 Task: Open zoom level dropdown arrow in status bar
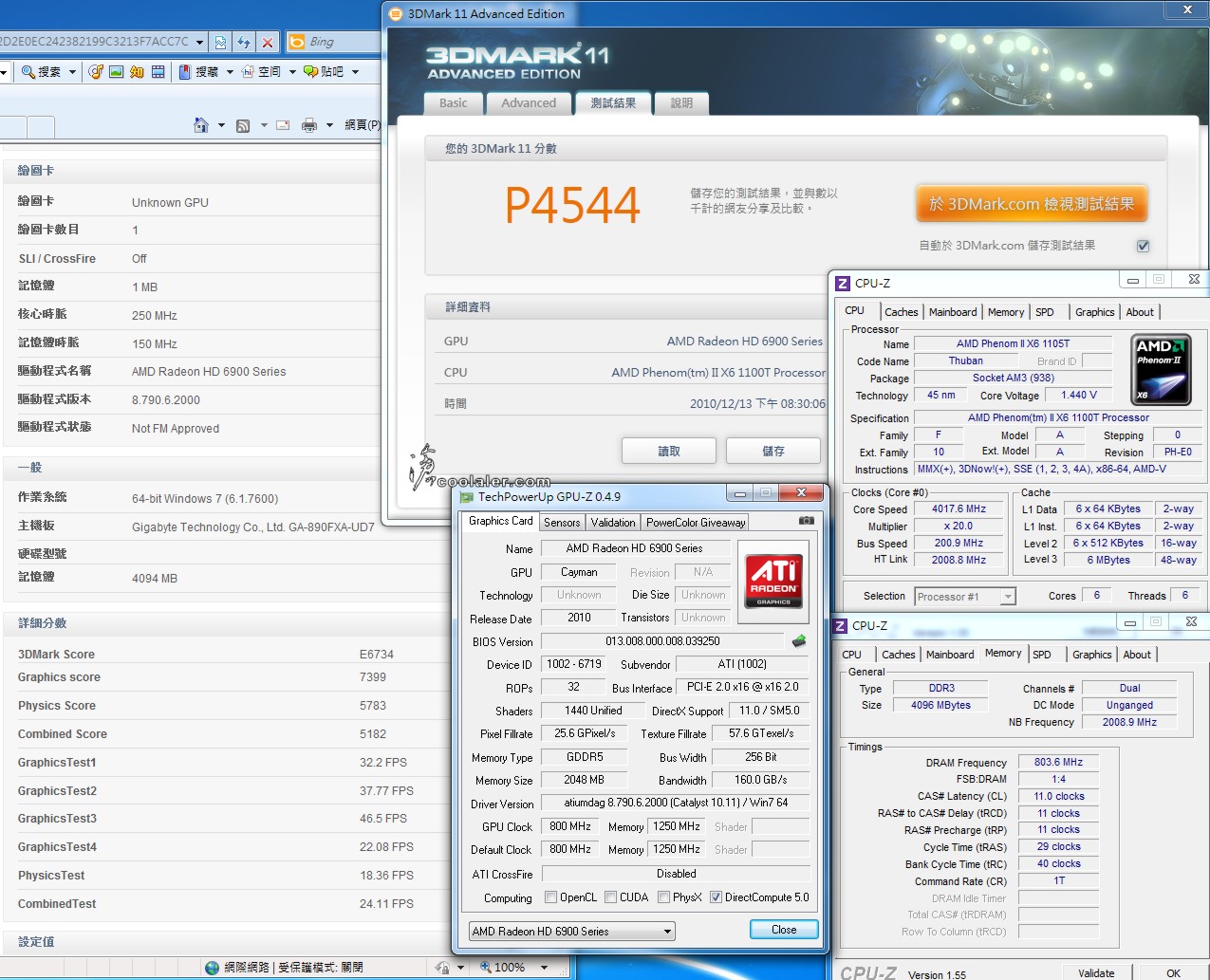point(544,968)
